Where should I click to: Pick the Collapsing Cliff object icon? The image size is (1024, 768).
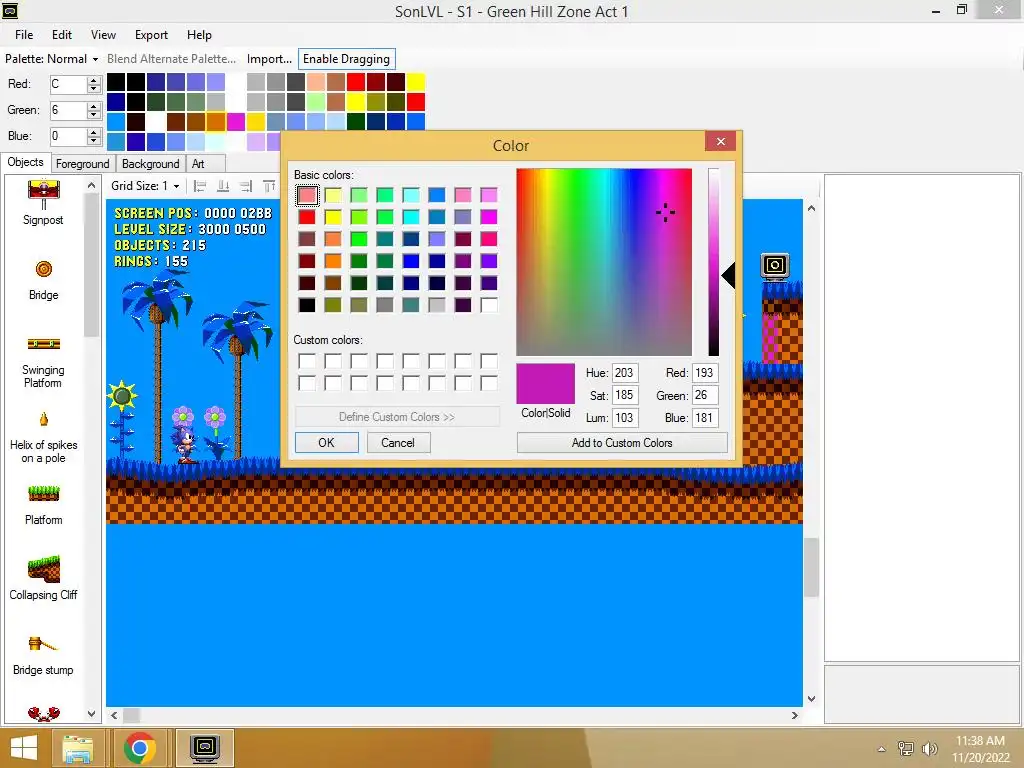44,569
